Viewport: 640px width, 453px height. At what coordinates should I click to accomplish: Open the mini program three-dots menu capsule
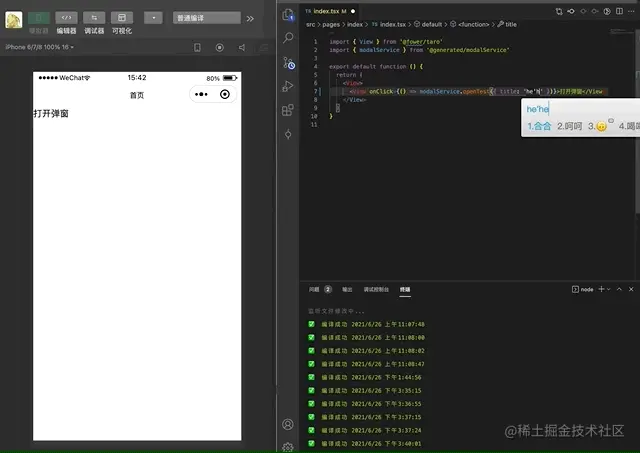[x=201, y=94]
